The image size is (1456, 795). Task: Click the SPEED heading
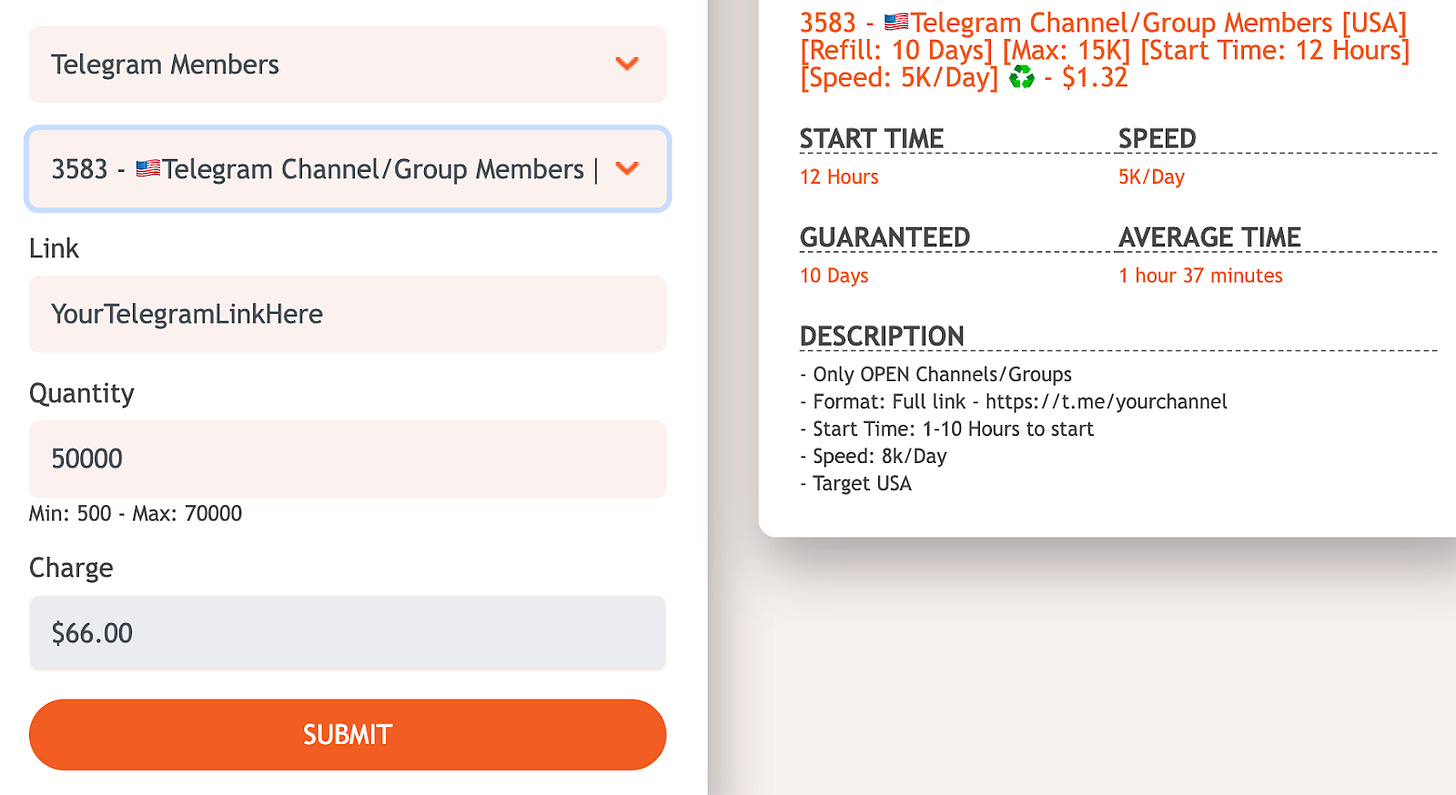click(x=1157, y=139)
